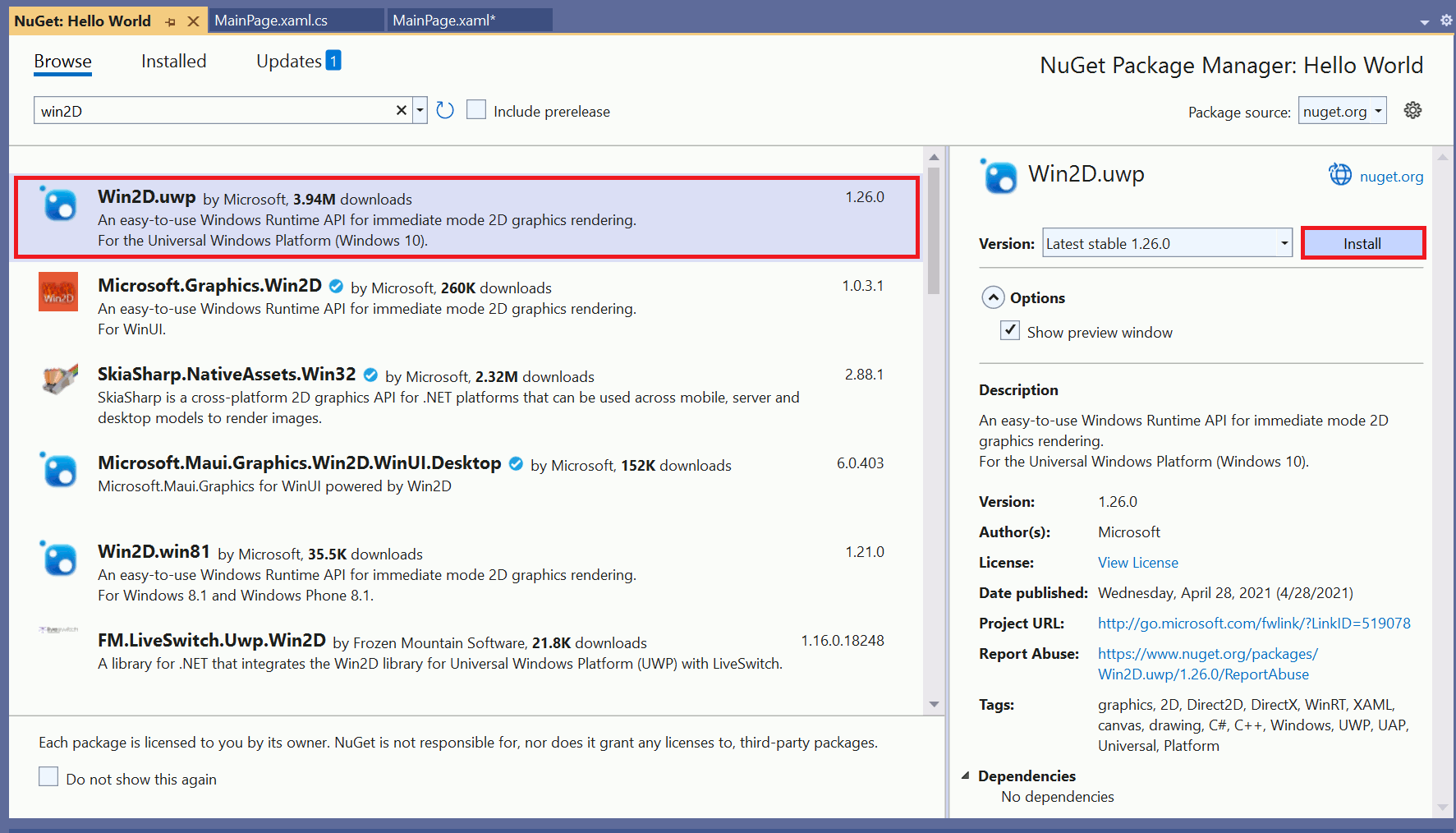This screenshot has height=833, width=1456.
Task: Click the pin icon on NuGet tab
Action: [x=171, y=20]
